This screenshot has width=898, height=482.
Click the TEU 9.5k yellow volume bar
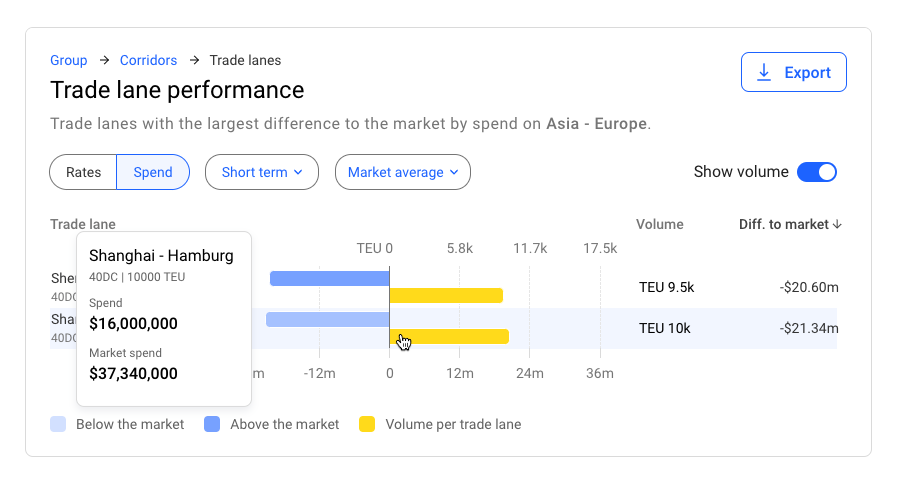pyautogui.click(x=445, y=295)
